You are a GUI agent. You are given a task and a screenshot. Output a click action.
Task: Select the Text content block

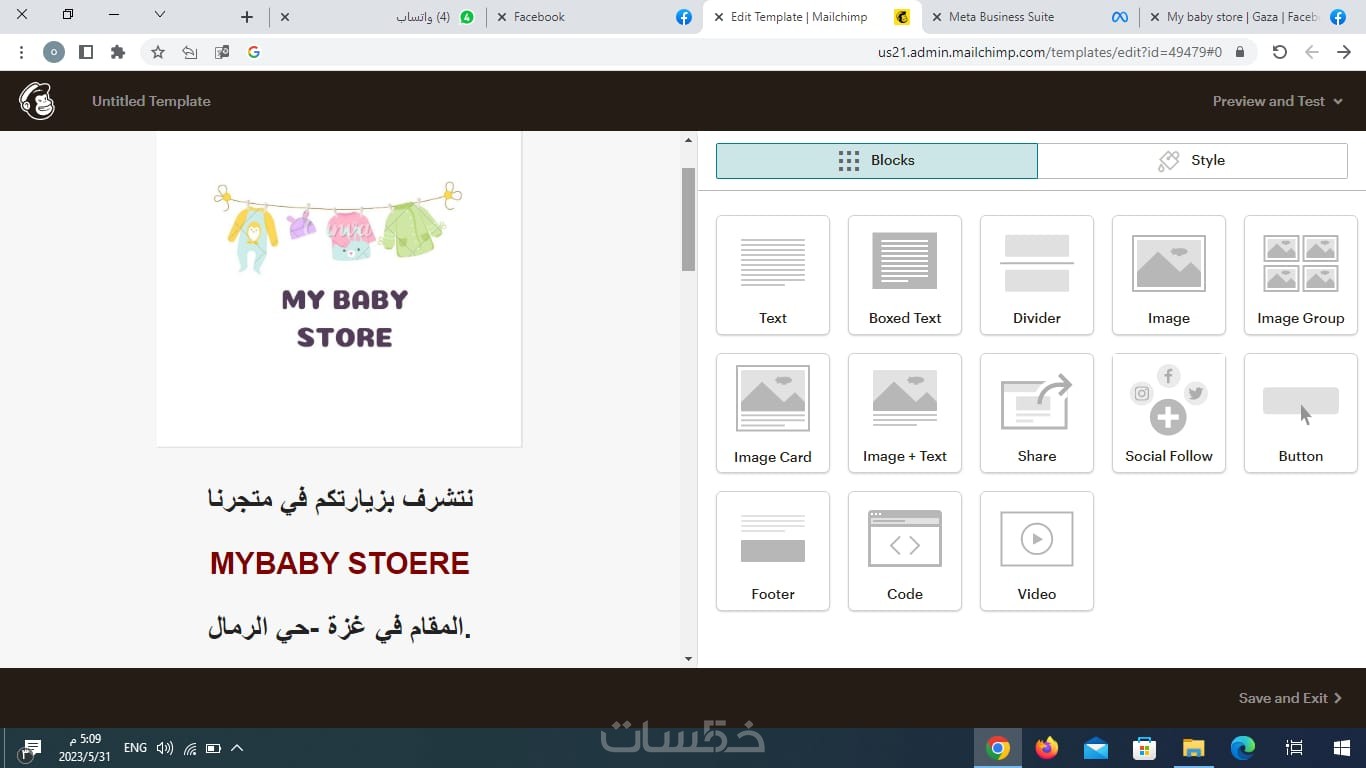pyautogui.click(x=773, y=275)
